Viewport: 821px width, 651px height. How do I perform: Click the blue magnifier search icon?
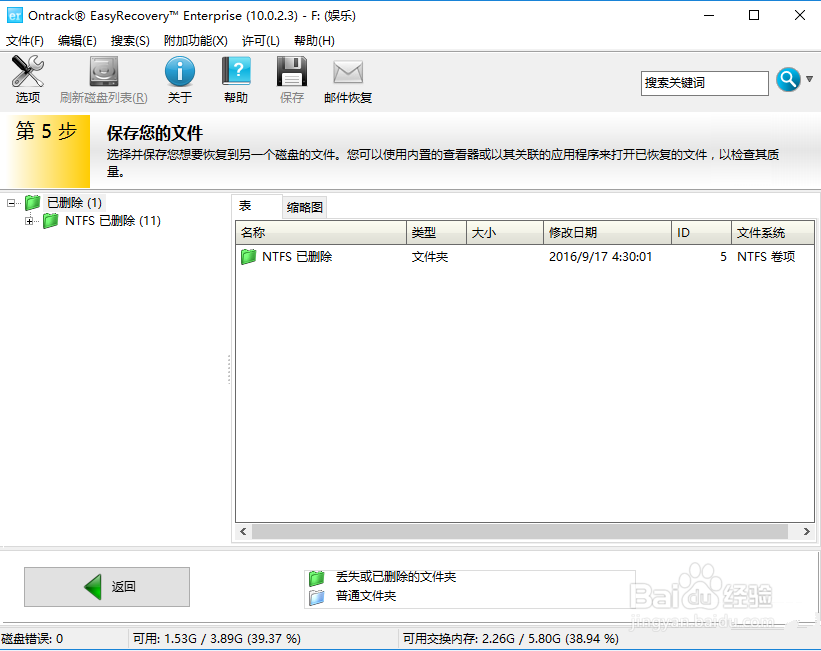point(788,80)
